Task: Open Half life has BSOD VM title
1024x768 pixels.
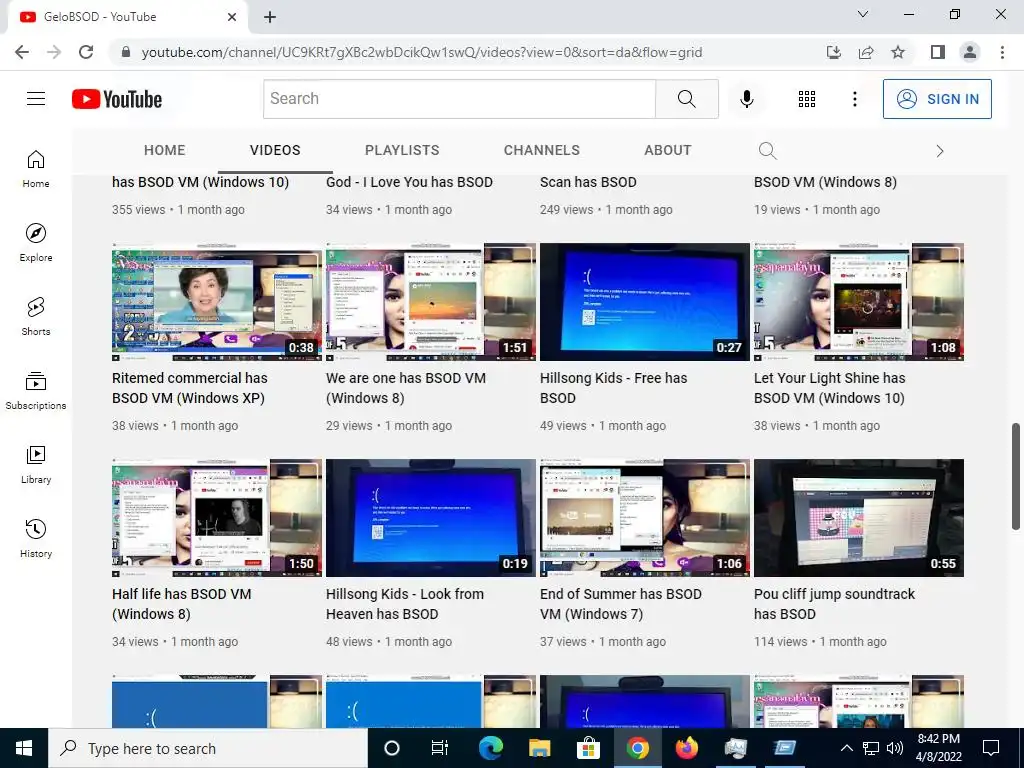Action: [x=182, y=604]
